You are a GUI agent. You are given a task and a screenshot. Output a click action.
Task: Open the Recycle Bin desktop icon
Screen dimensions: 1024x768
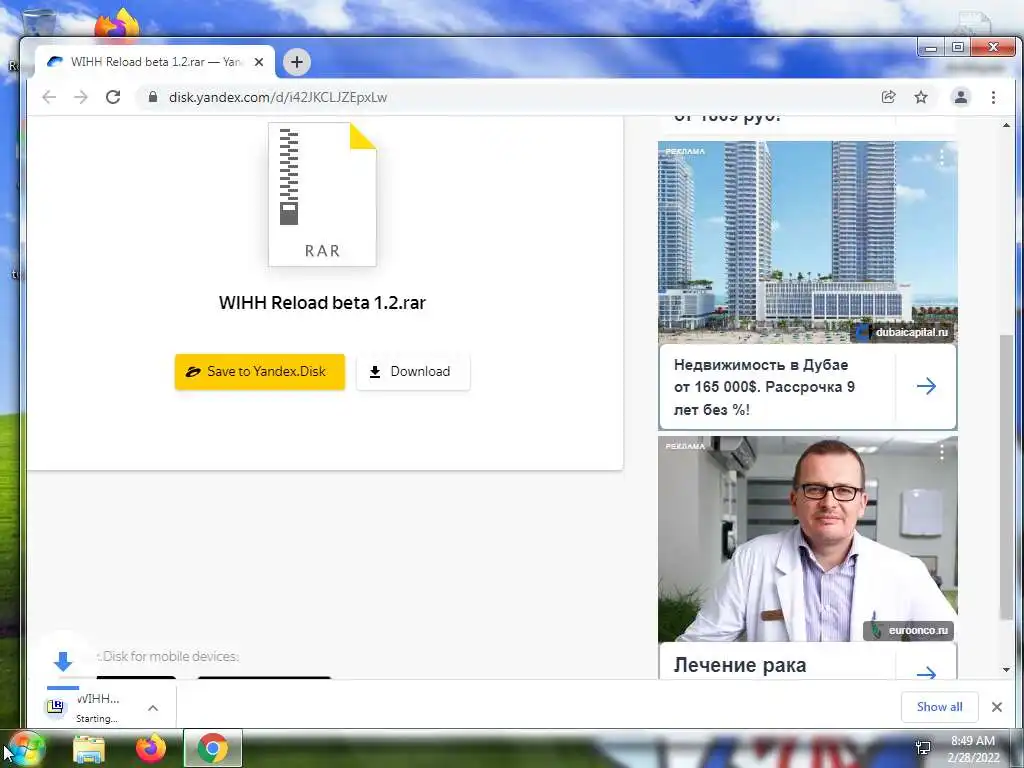coord(39,22)
